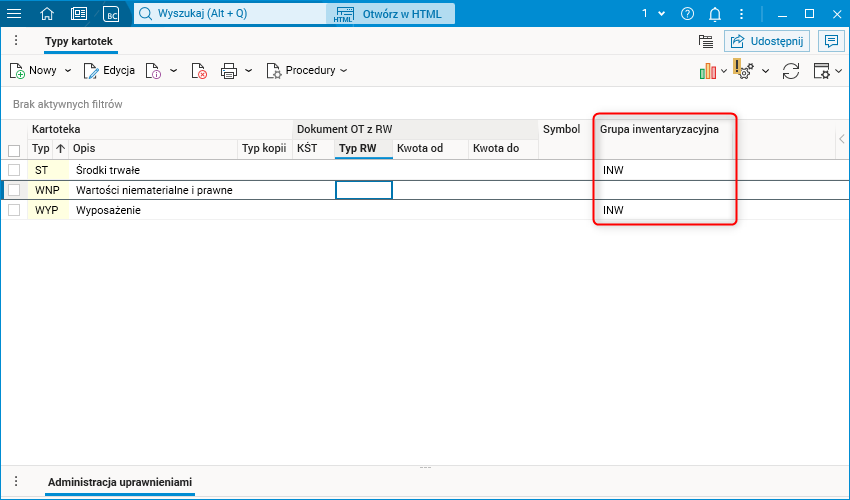Image resolution: width=850 pixels, height=500 pixels.
Task: Click the Typ RW column header
Action: 363,148
